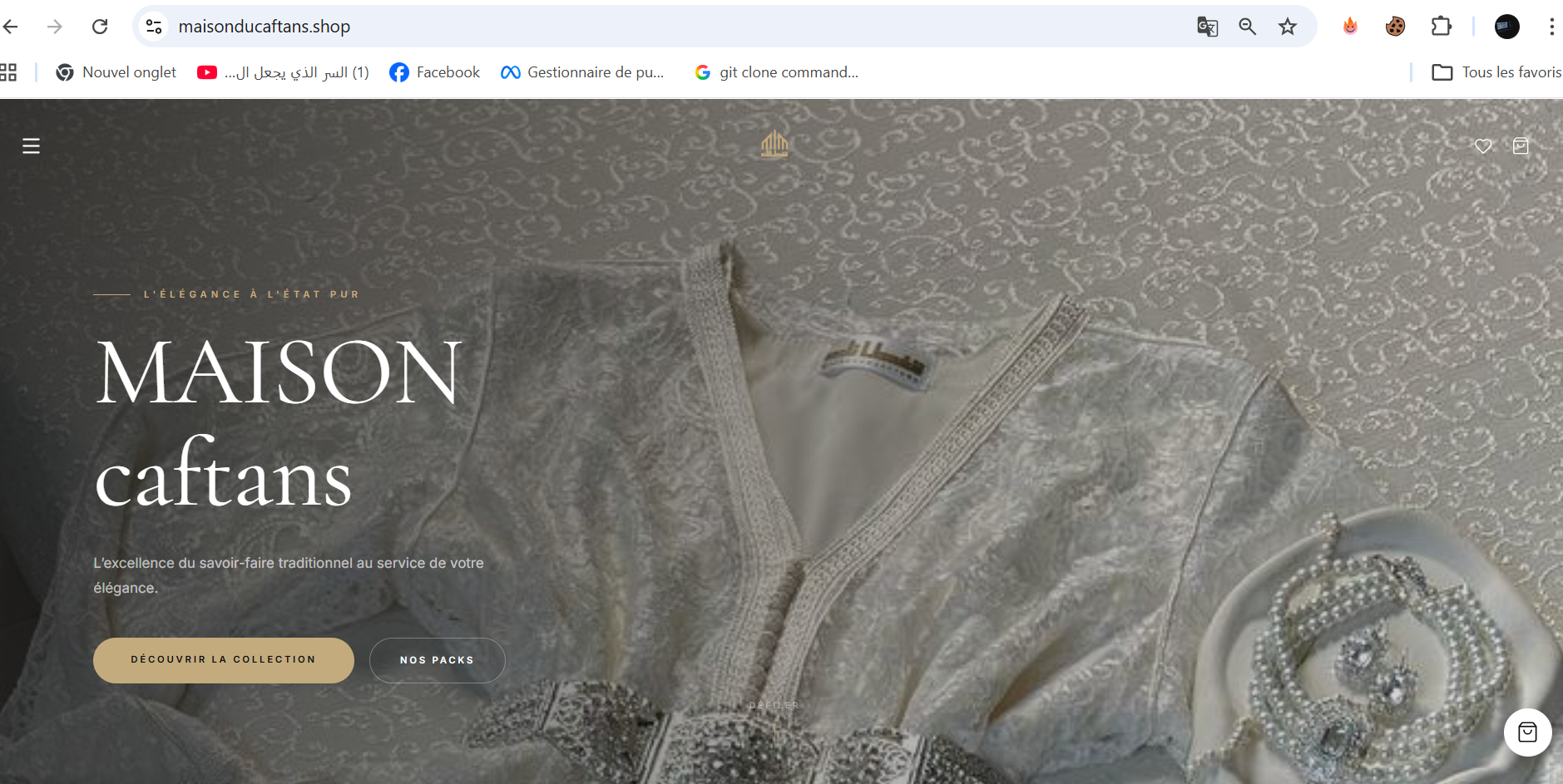Screen dimensions: 1563x784
Task: Click the address bar URL field
Action: [582, 27]
